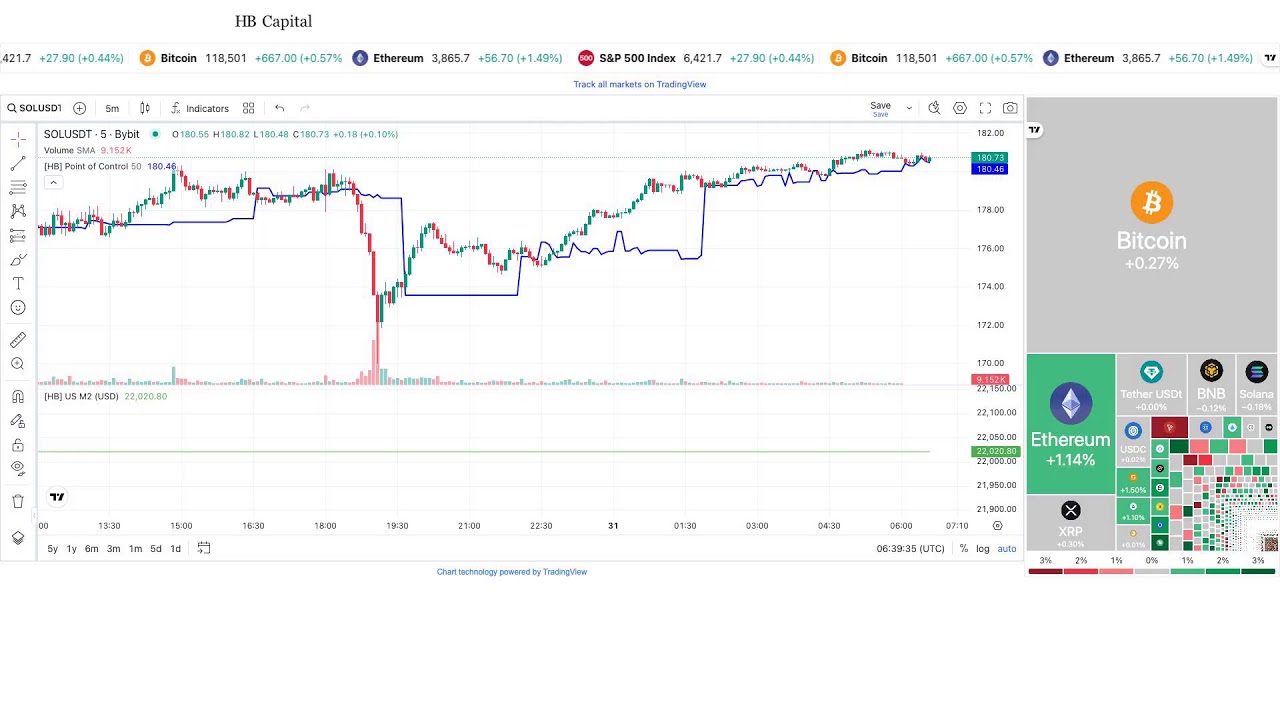Switch to the 3m date range

point(114,549)
